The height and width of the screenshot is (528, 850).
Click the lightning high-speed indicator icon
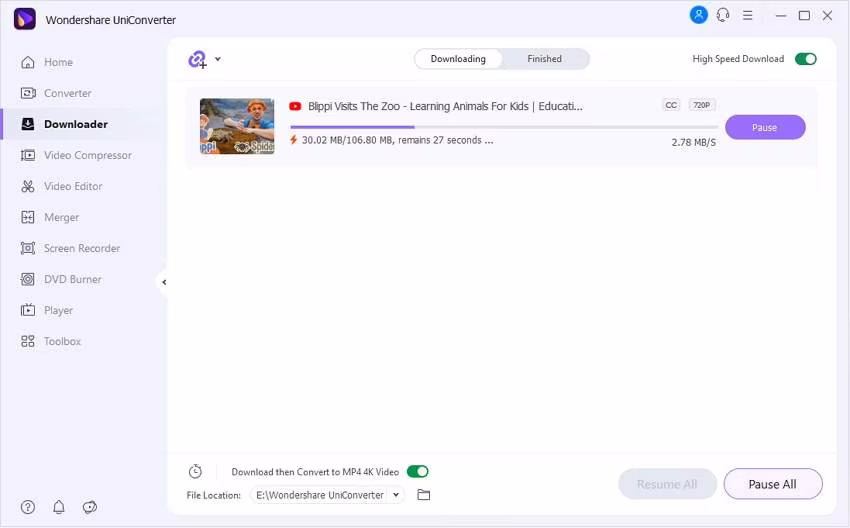[293, 140]
